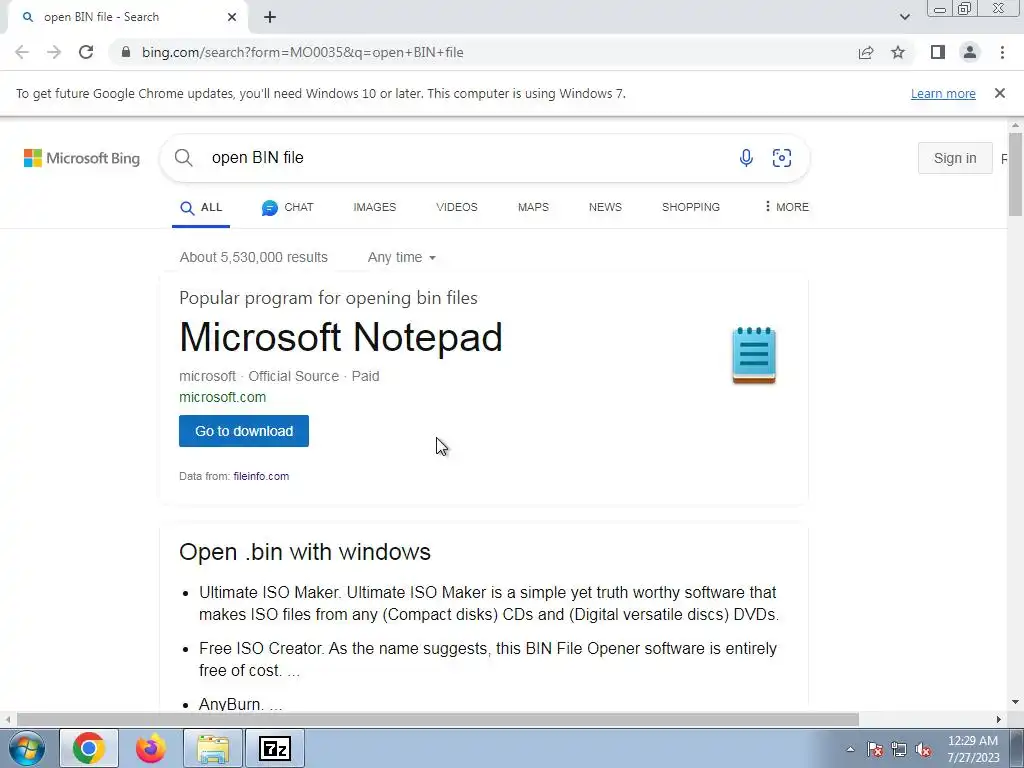
Task: Click the Action Center flag icon
Action: [875, 750]
